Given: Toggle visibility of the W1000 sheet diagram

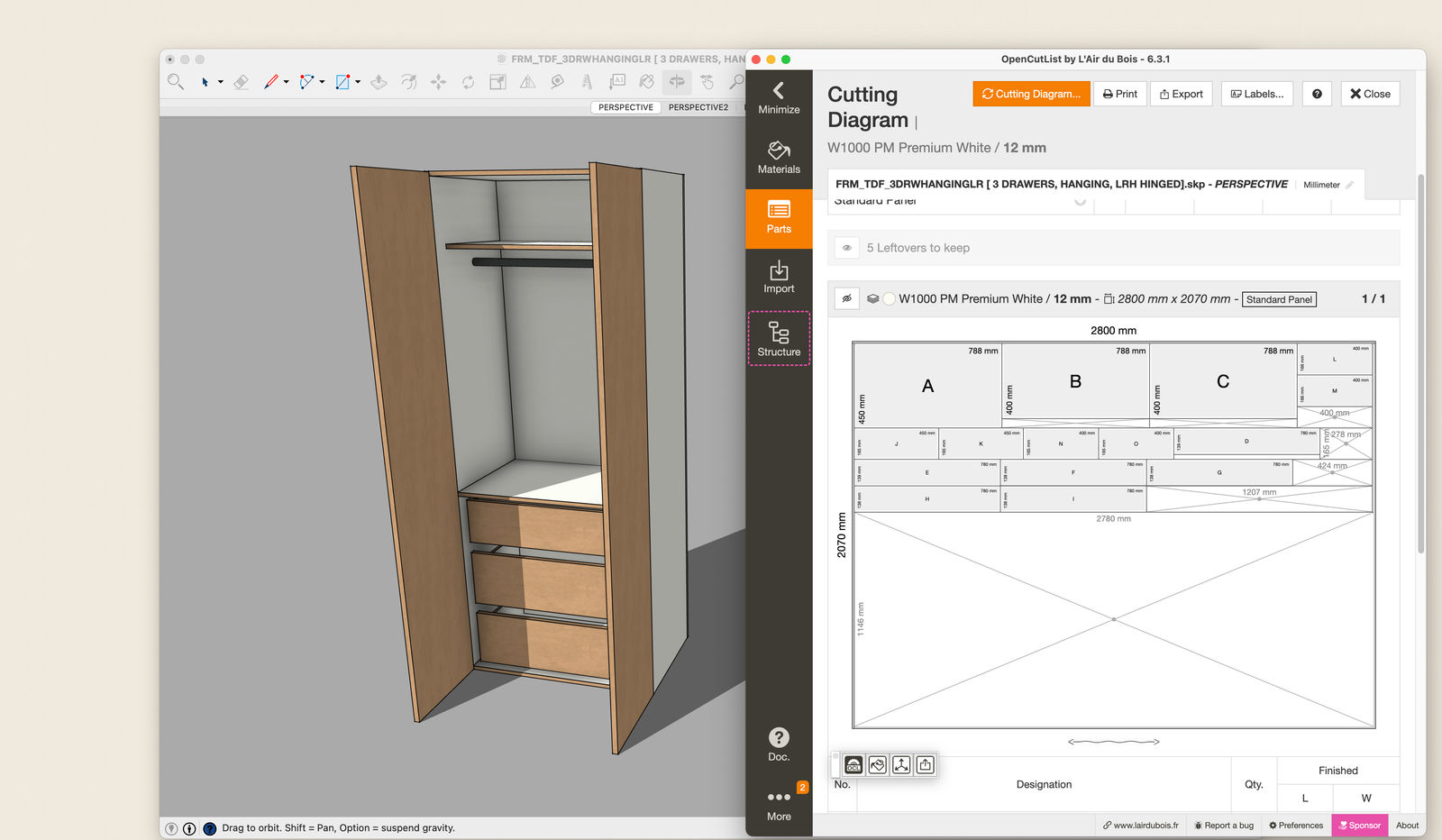Looking at the screenshot, I should (847, 299).
